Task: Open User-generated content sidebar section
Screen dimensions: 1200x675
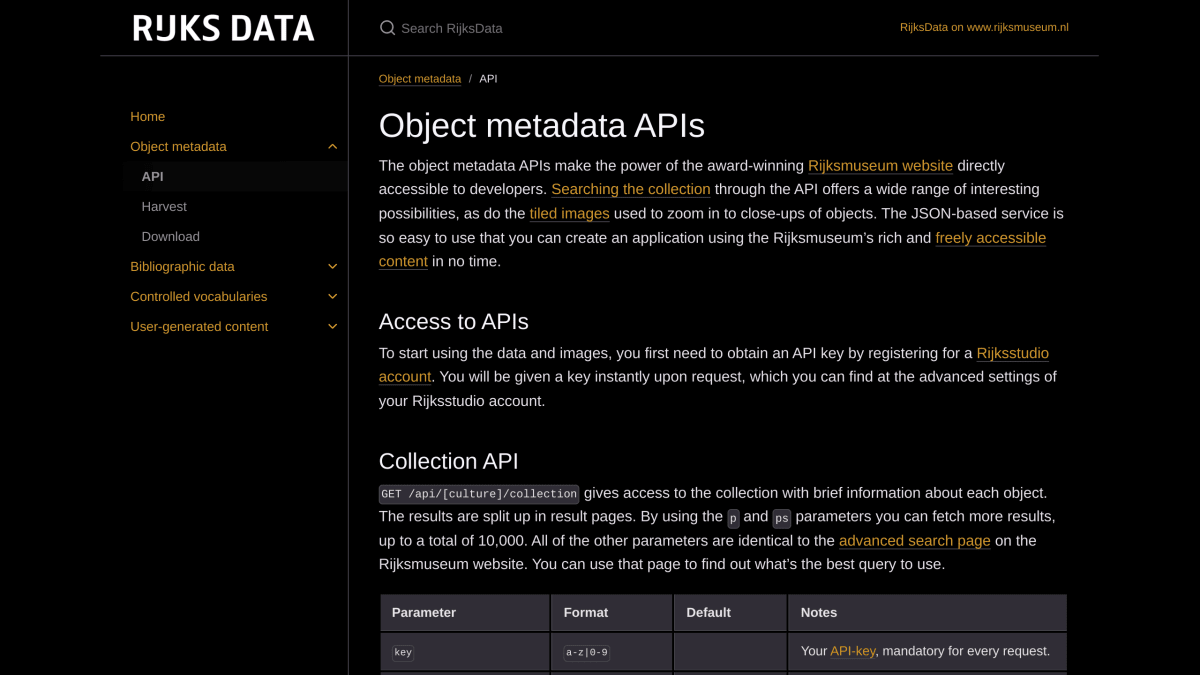Action: (199, 327)
